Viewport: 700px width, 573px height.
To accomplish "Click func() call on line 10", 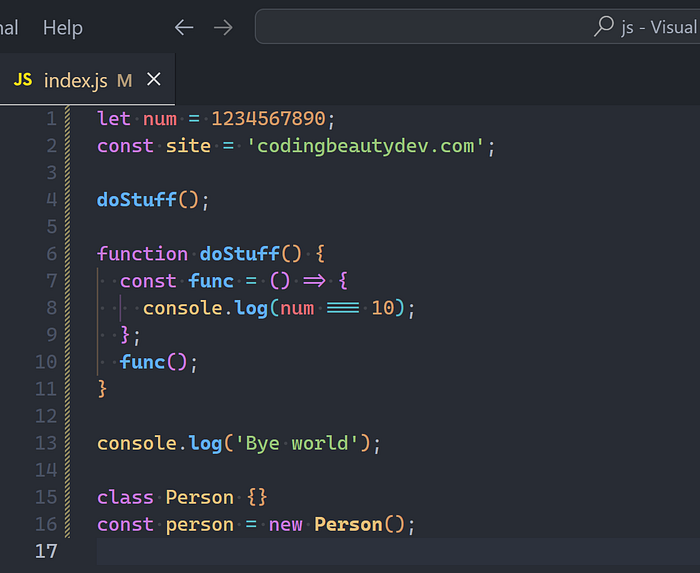I will (153, 362).
